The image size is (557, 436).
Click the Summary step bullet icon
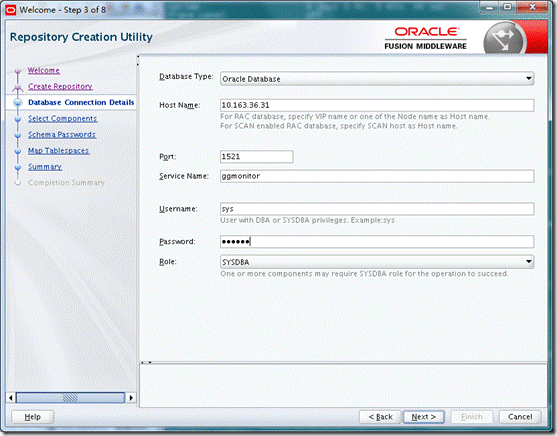[18, 167]
